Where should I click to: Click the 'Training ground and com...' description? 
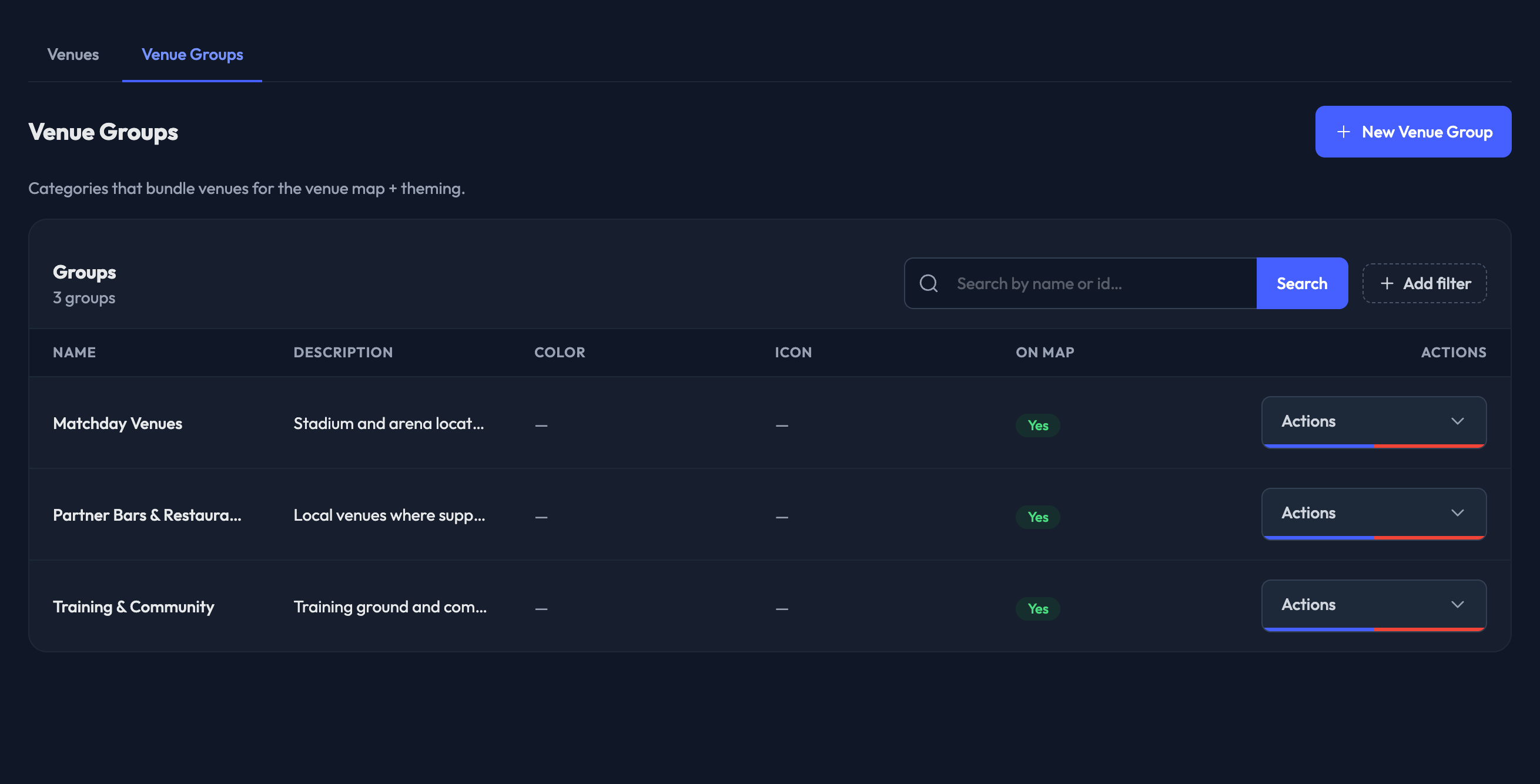pos(390,607)
